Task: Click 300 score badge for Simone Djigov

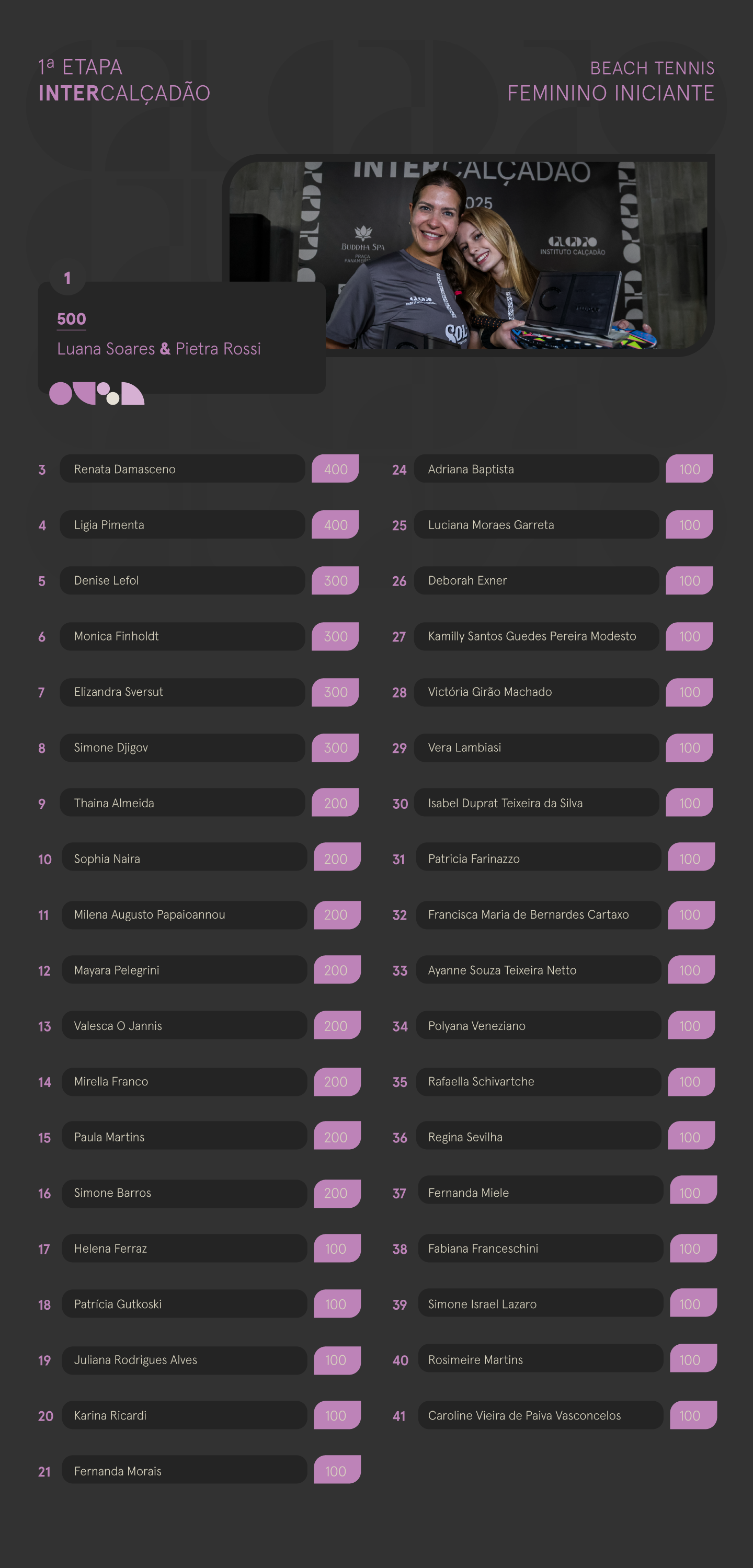Action: click(335, 748)
